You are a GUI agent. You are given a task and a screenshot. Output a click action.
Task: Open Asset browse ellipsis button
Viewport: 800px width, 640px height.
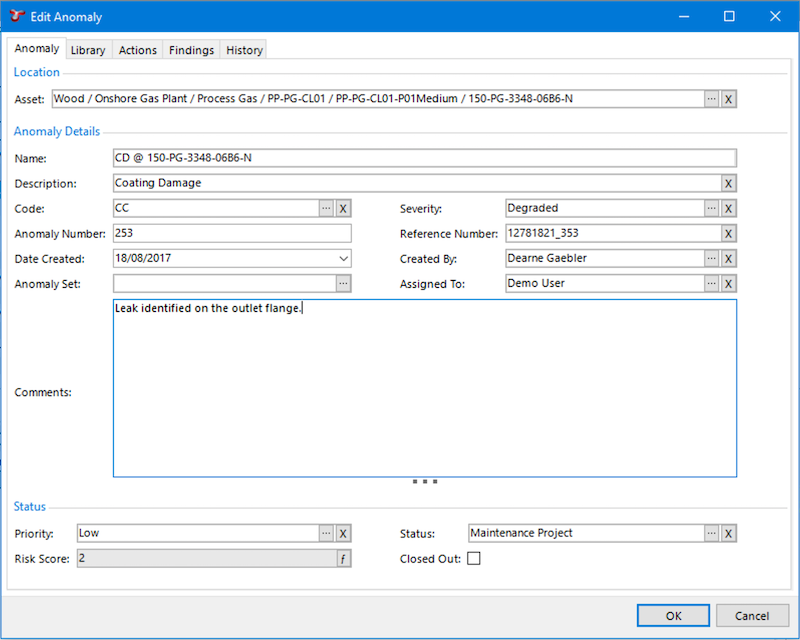(711, 99)
